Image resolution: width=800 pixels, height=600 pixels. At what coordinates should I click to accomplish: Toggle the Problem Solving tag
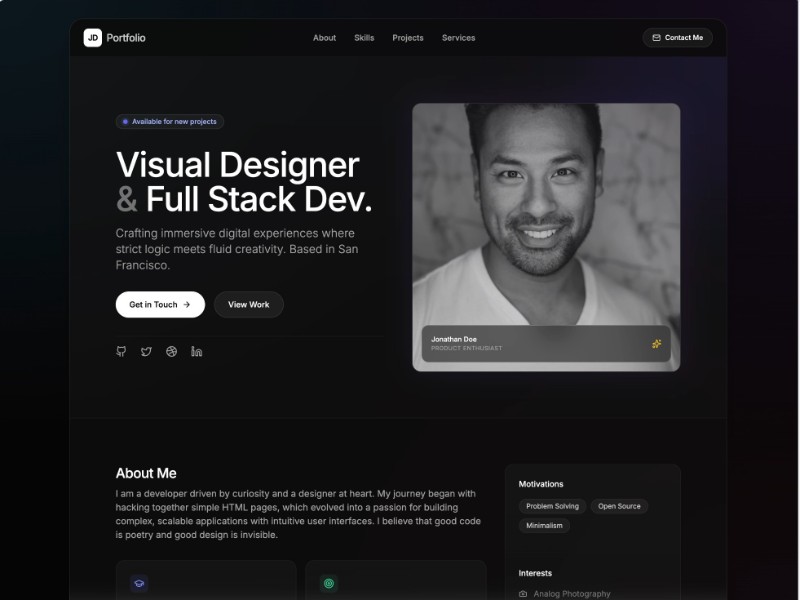pos(552,506)
